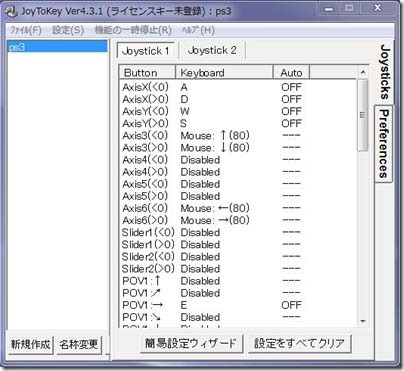
Task: Select the Axis4(>0) row
Action: click(239, 172)
